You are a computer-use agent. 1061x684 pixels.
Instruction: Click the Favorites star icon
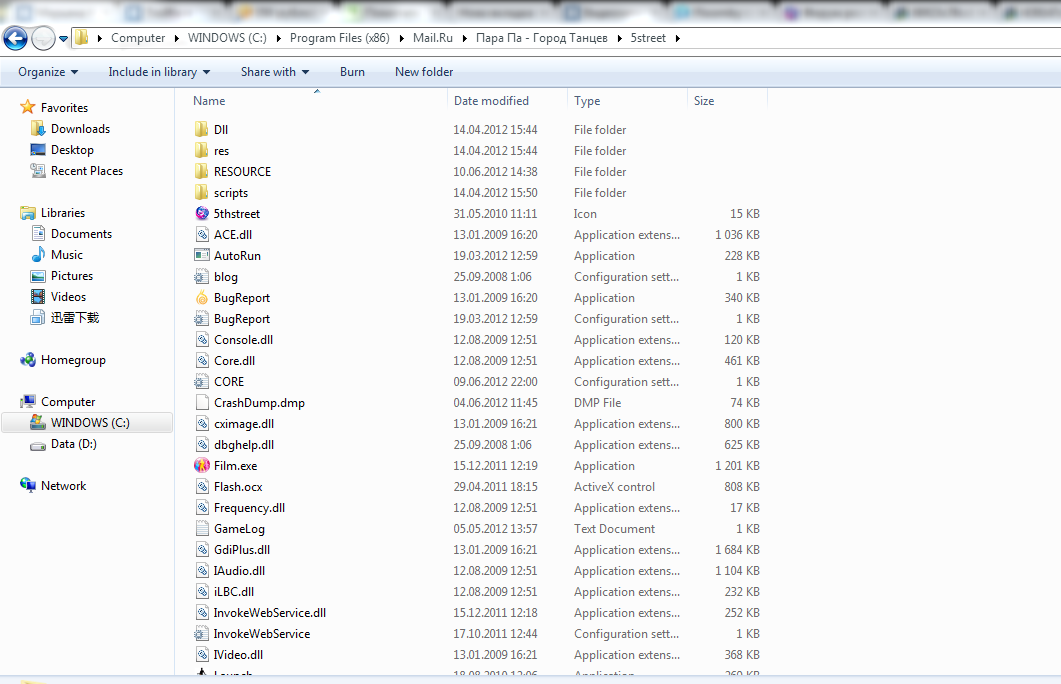28,107
